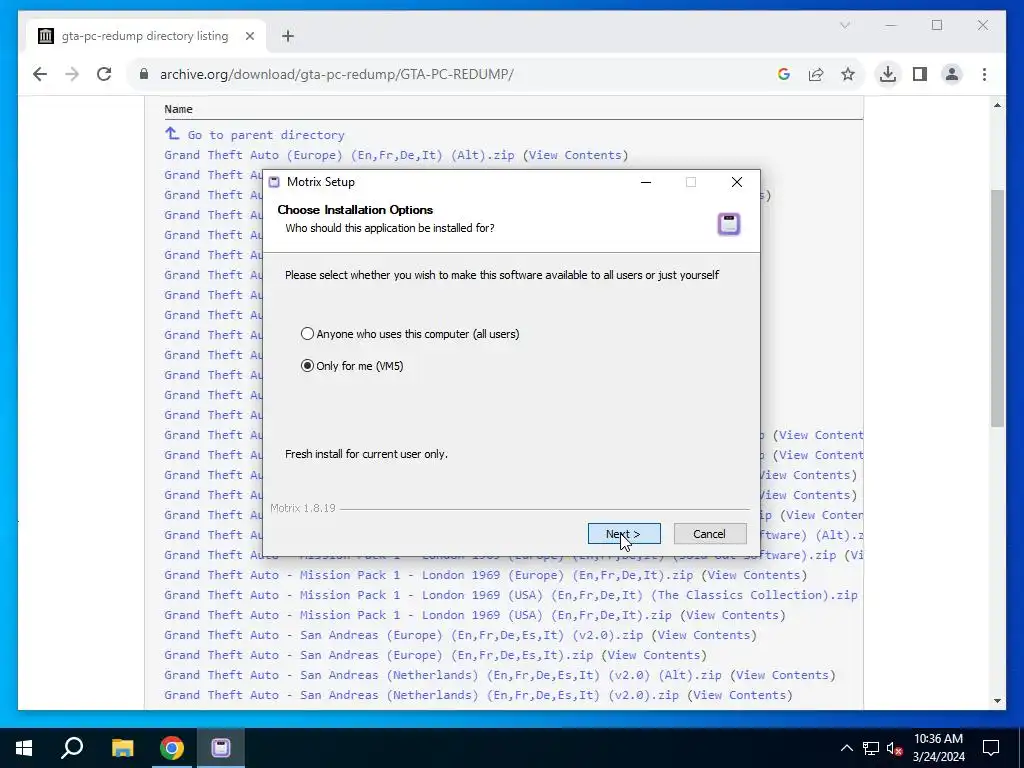Open Chrome tab search chevron
The image size is (1024, 768).
(x=844, y=25)
